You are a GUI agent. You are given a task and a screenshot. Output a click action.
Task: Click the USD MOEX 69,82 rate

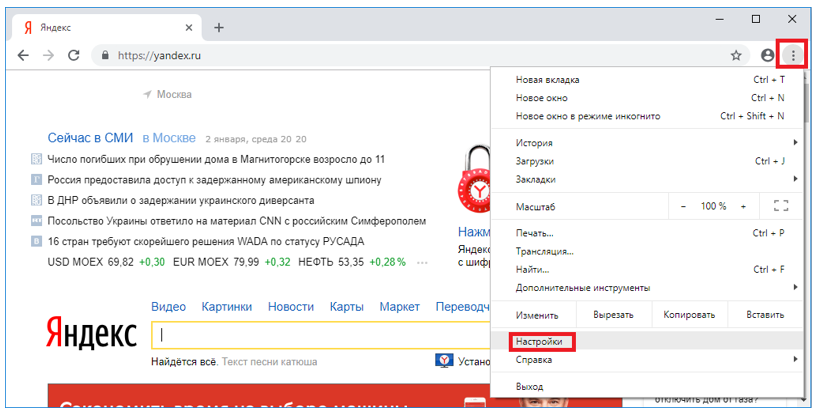90,262
